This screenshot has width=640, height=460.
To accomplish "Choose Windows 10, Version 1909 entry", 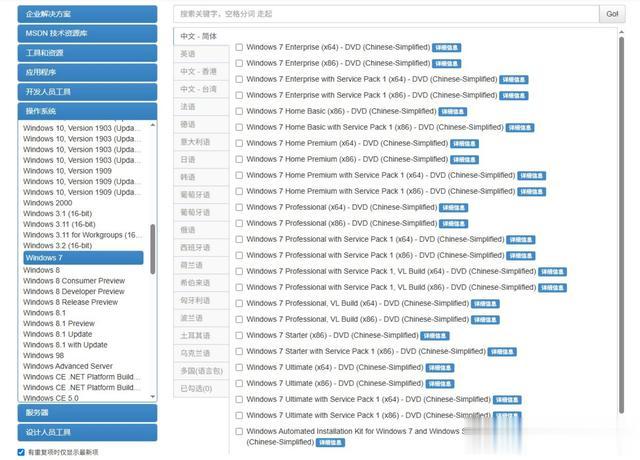I will point(67,171).
